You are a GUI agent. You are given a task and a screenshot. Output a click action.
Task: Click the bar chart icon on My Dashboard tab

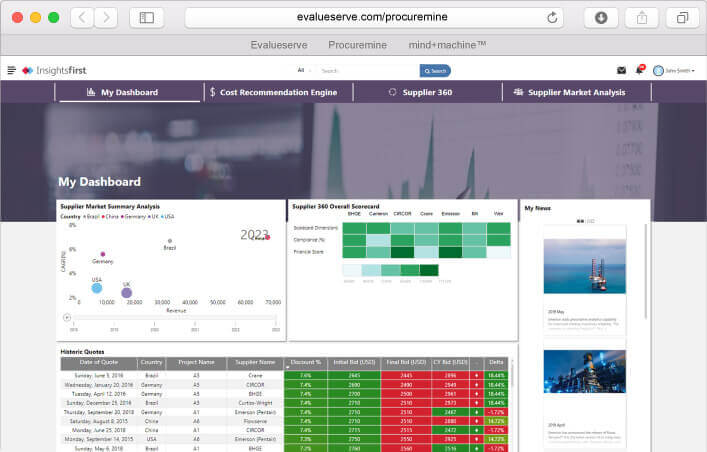(x=91, y=92)
